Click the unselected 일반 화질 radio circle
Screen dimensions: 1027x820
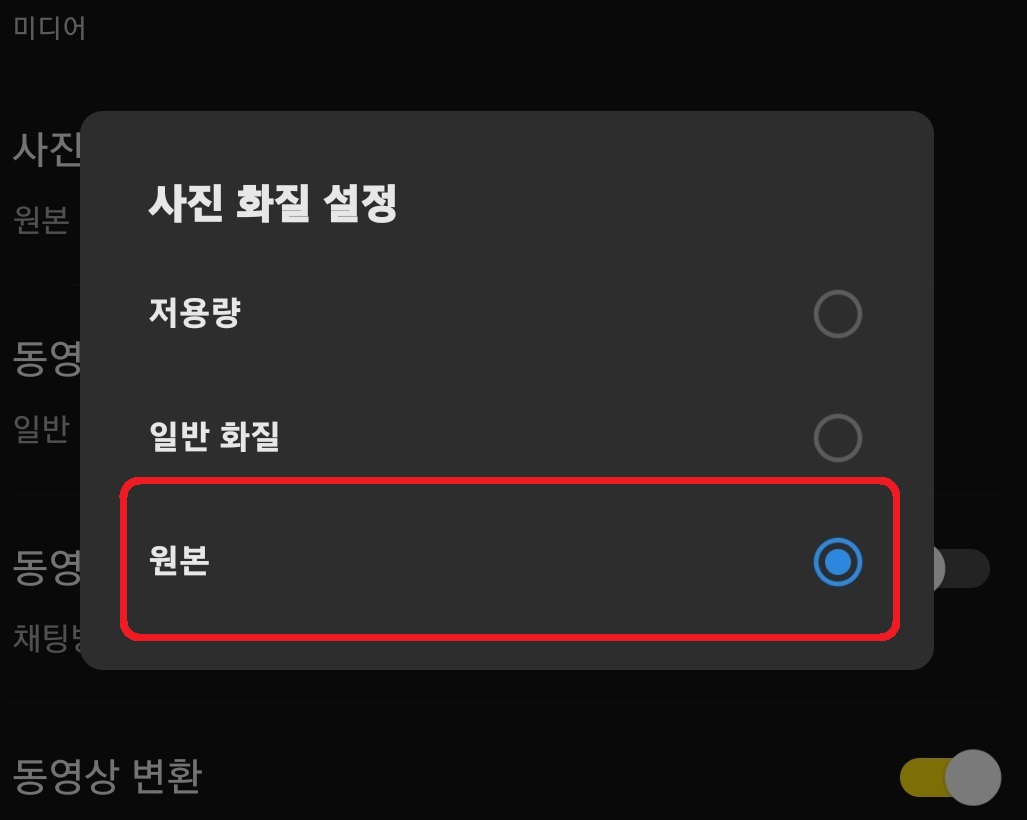click(837, 438)
